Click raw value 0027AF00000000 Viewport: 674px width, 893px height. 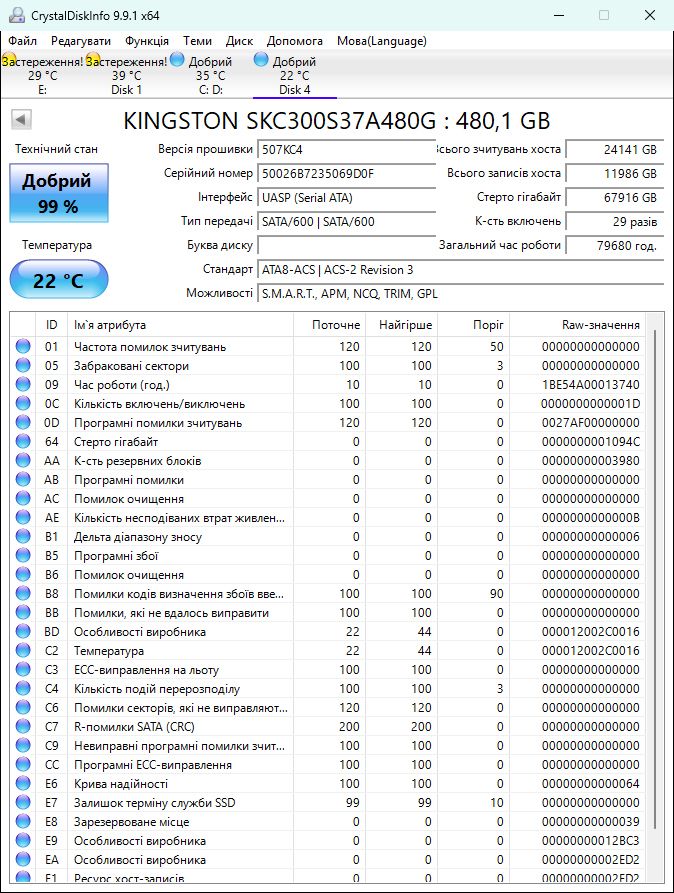590,423
